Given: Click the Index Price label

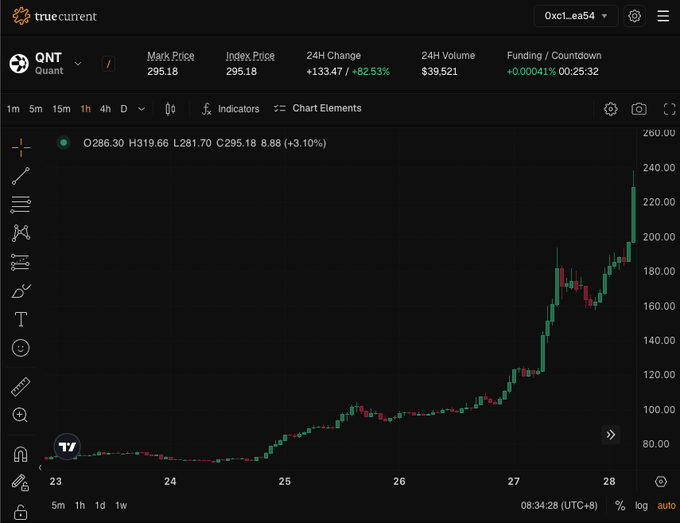Looking at the screenshot, I should click(250, 56).
